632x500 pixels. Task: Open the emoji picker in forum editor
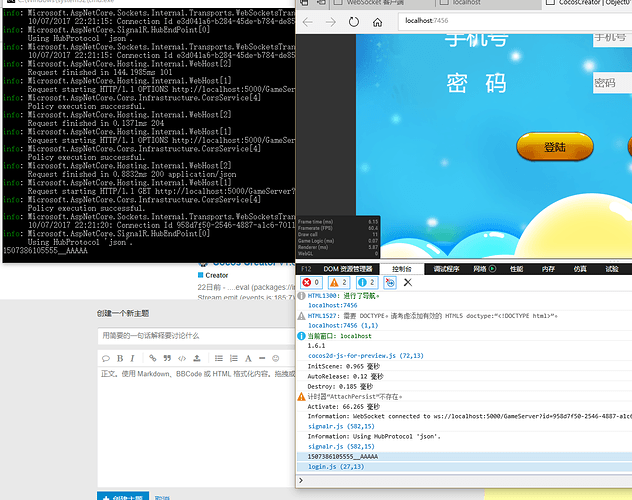point(276,358)
